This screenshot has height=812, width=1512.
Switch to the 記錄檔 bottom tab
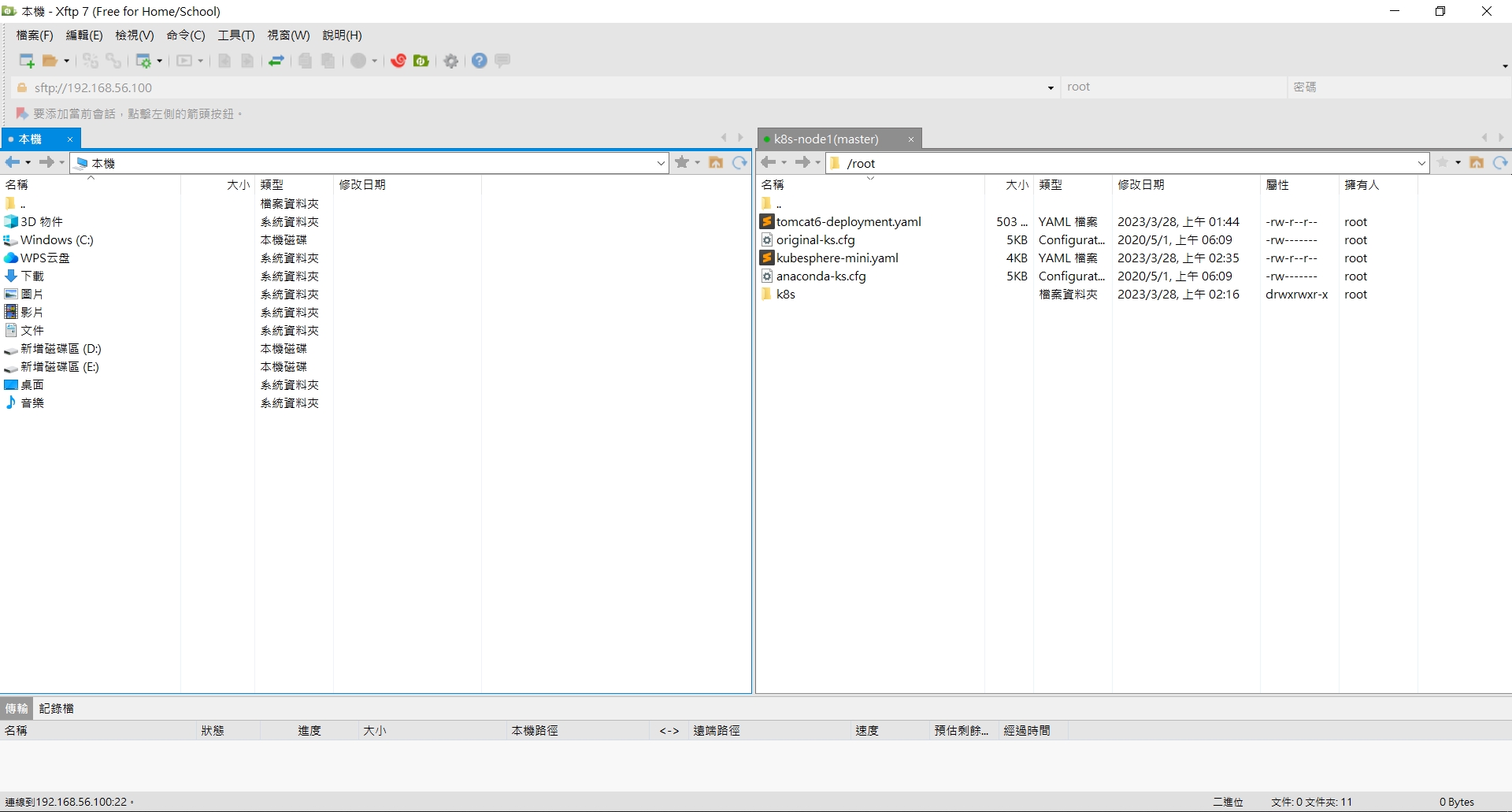point(57,708)
